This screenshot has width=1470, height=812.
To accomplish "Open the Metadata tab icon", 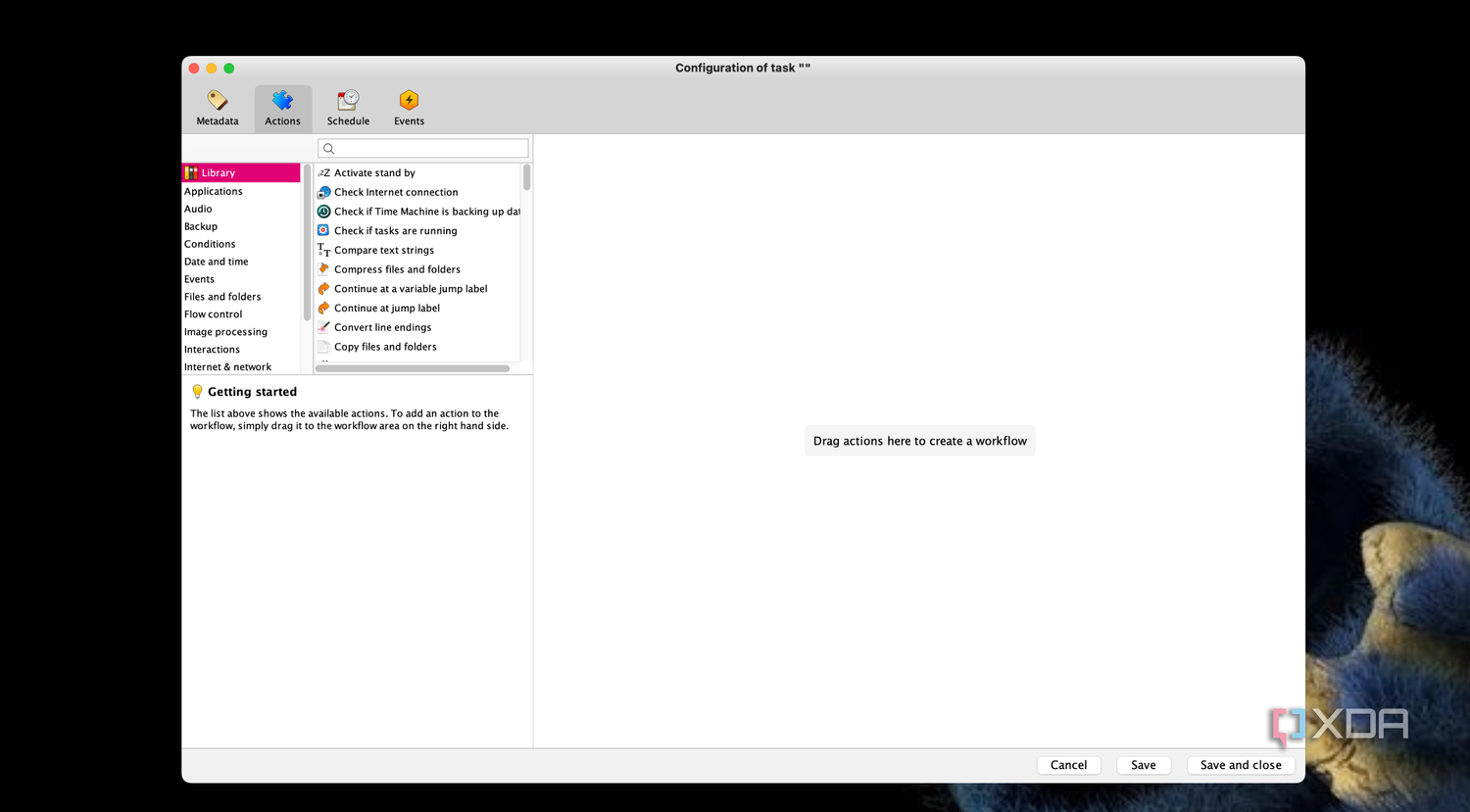I will [x=218, y=100].
